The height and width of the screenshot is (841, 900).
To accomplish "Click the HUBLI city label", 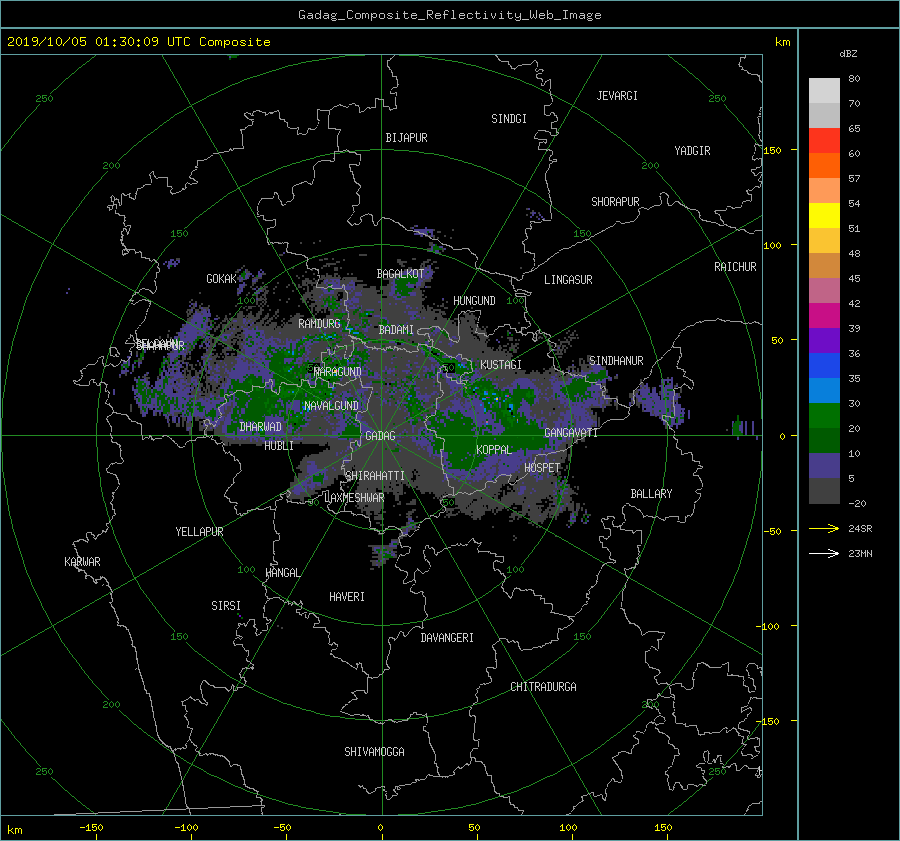I will (x=279, y=446).
